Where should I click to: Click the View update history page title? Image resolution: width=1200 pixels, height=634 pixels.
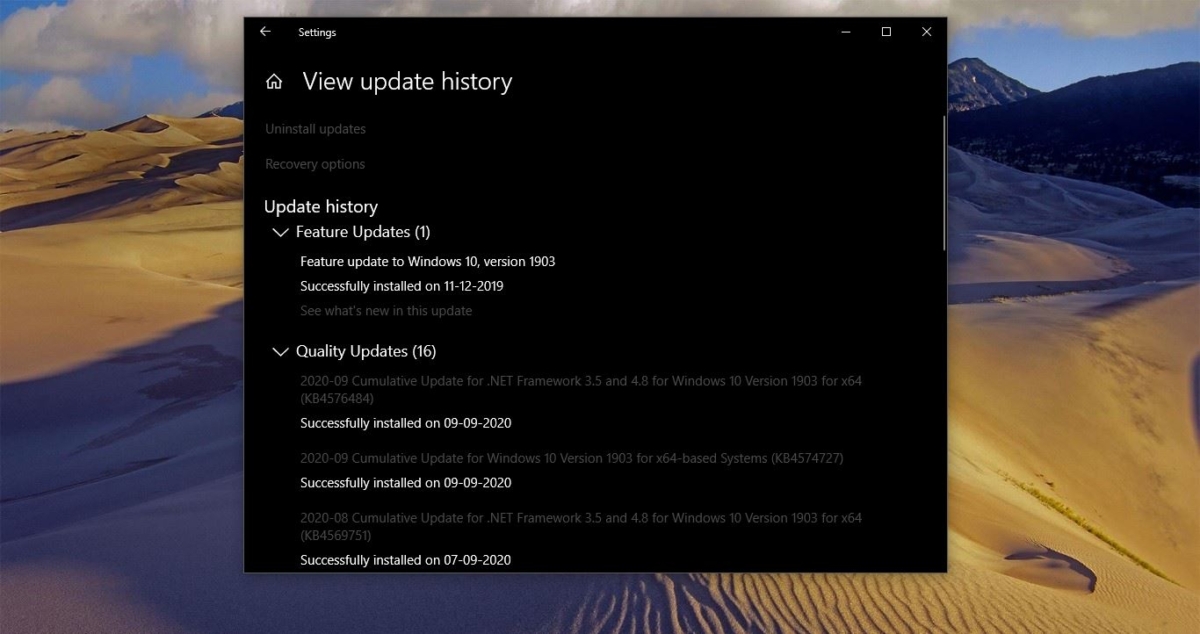click(407, 81)
